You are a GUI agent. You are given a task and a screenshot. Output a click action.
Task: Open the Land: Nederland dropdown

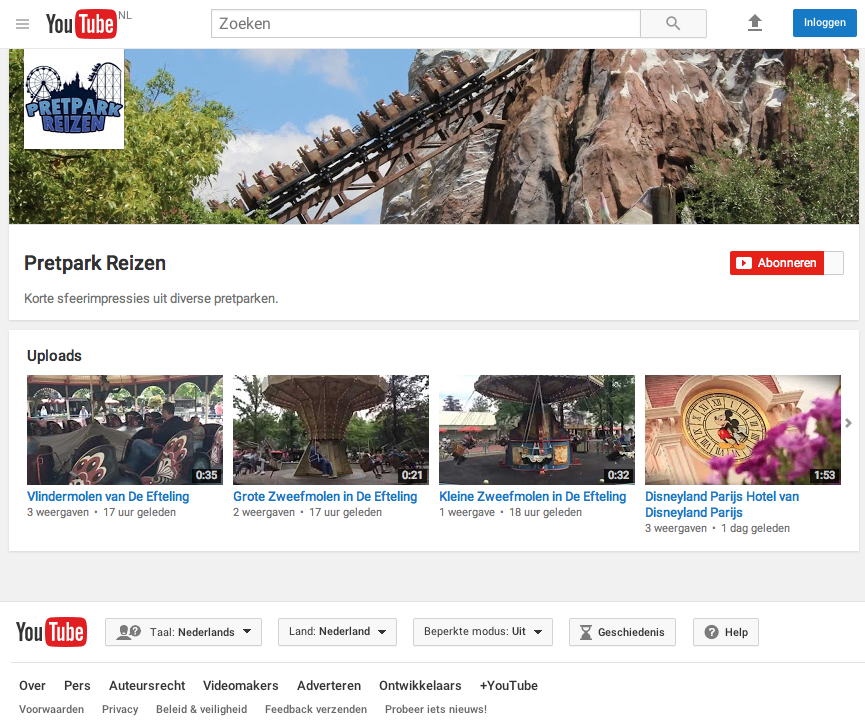(x=337, y=632)
